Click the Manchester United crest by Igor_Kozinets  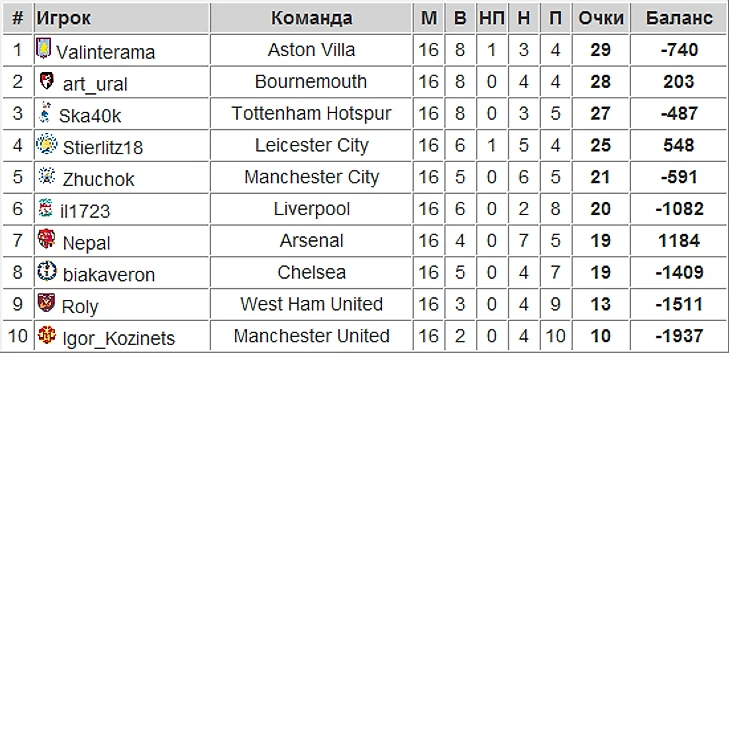pos(46,335)
